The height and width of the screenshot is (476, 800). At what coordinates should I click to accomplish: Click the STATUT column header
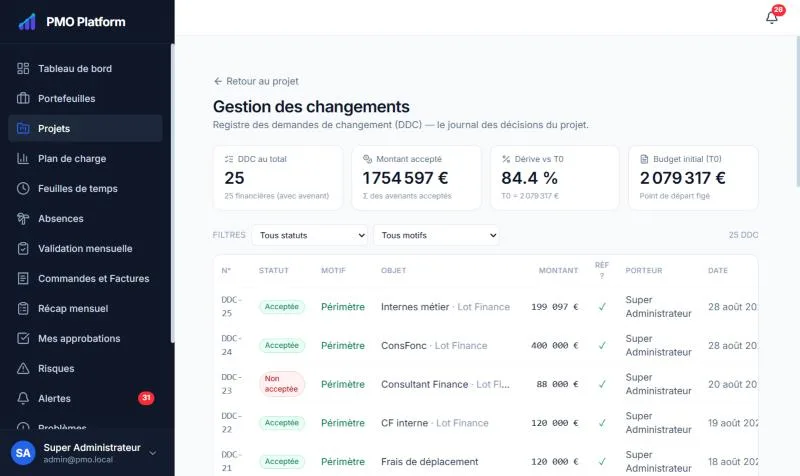point(273,270)
